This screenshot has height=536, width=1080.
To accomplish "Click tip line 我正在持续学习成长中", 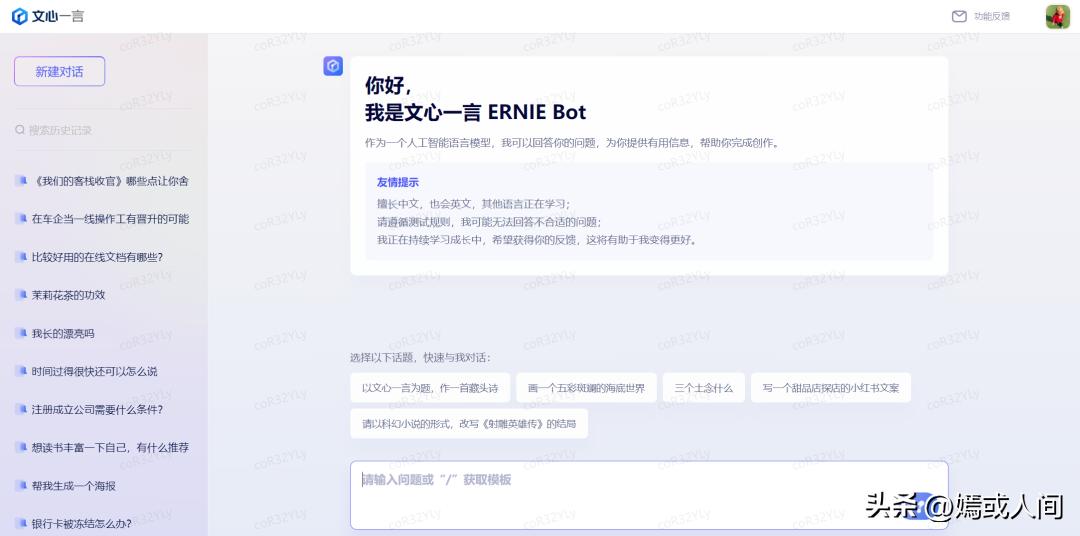I will (538, 240).
